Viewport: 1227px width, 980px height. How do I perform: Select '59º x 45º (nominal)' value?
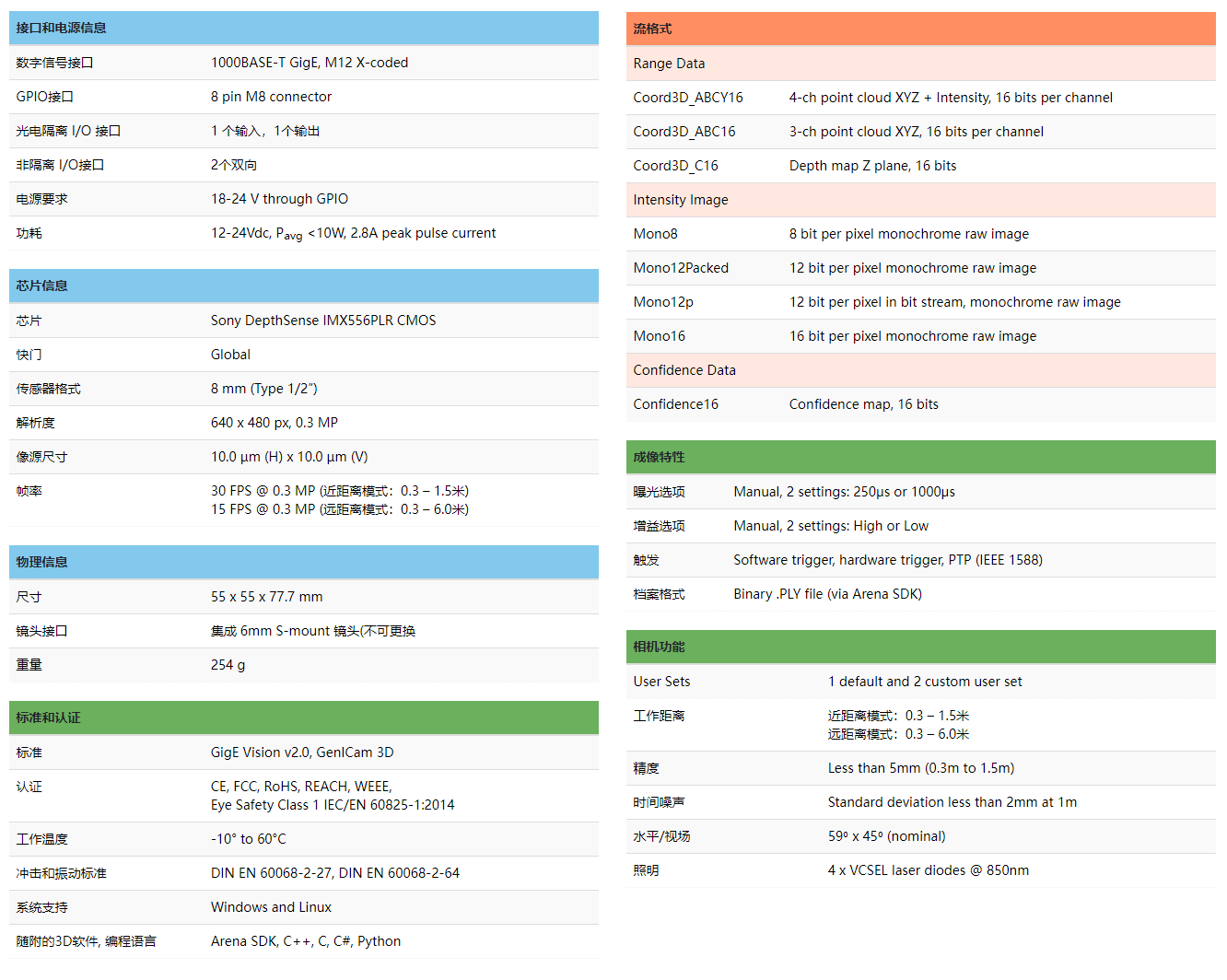887,836
